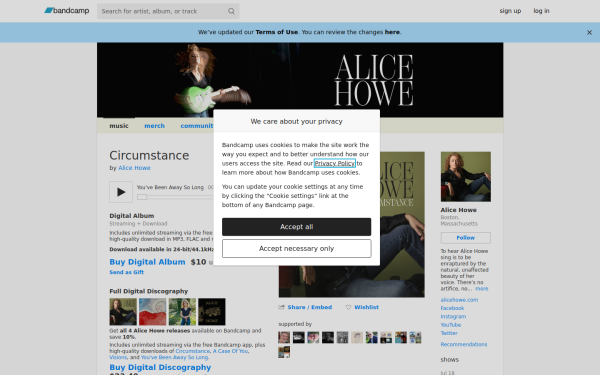The height and width of the screenshot is (375, 600).
Task: Open the supporter avatar on second row
Action: point(284,352)
